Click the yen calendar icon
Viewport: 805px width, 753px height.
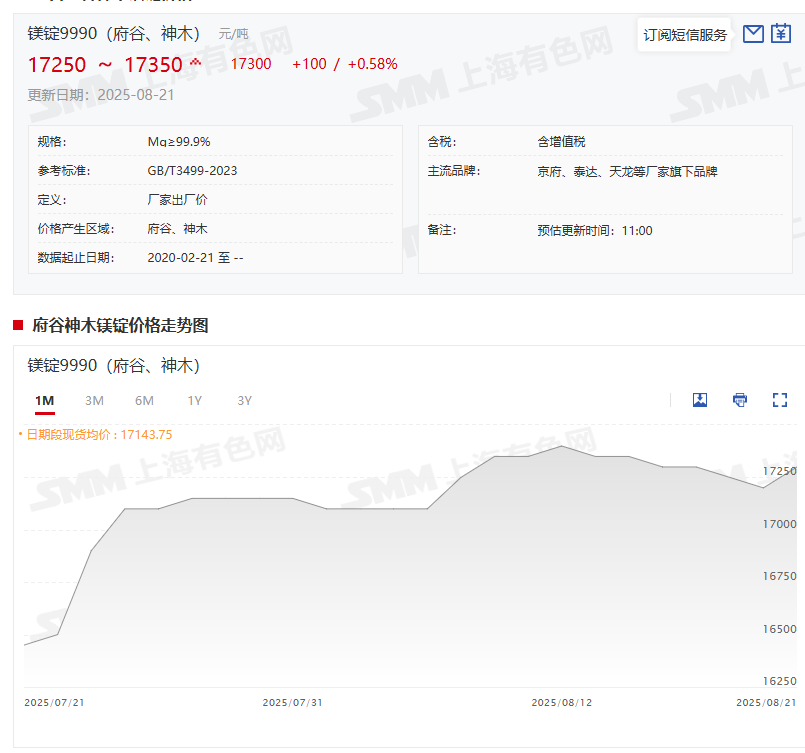click(x=781, y=34)
